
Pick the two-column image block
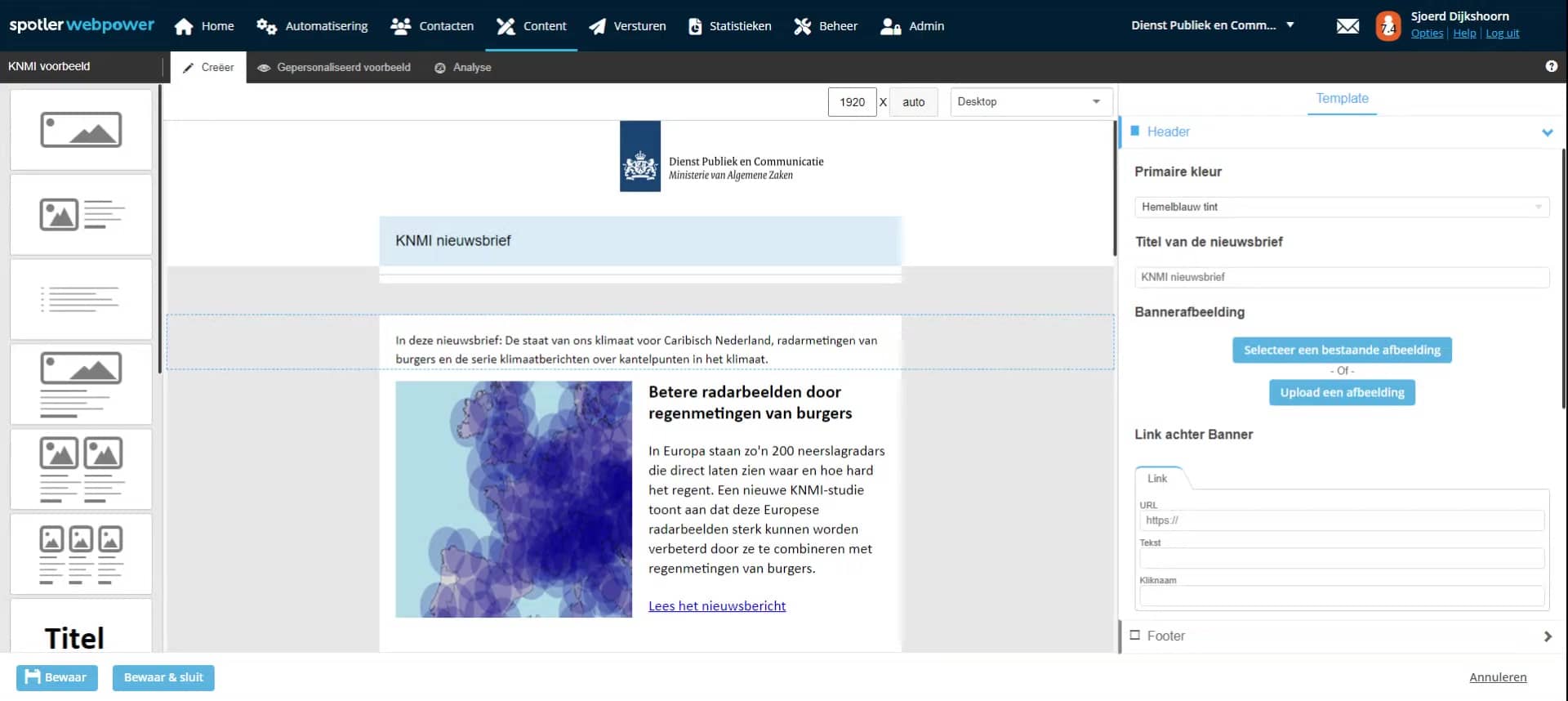(x=81, y=469)
